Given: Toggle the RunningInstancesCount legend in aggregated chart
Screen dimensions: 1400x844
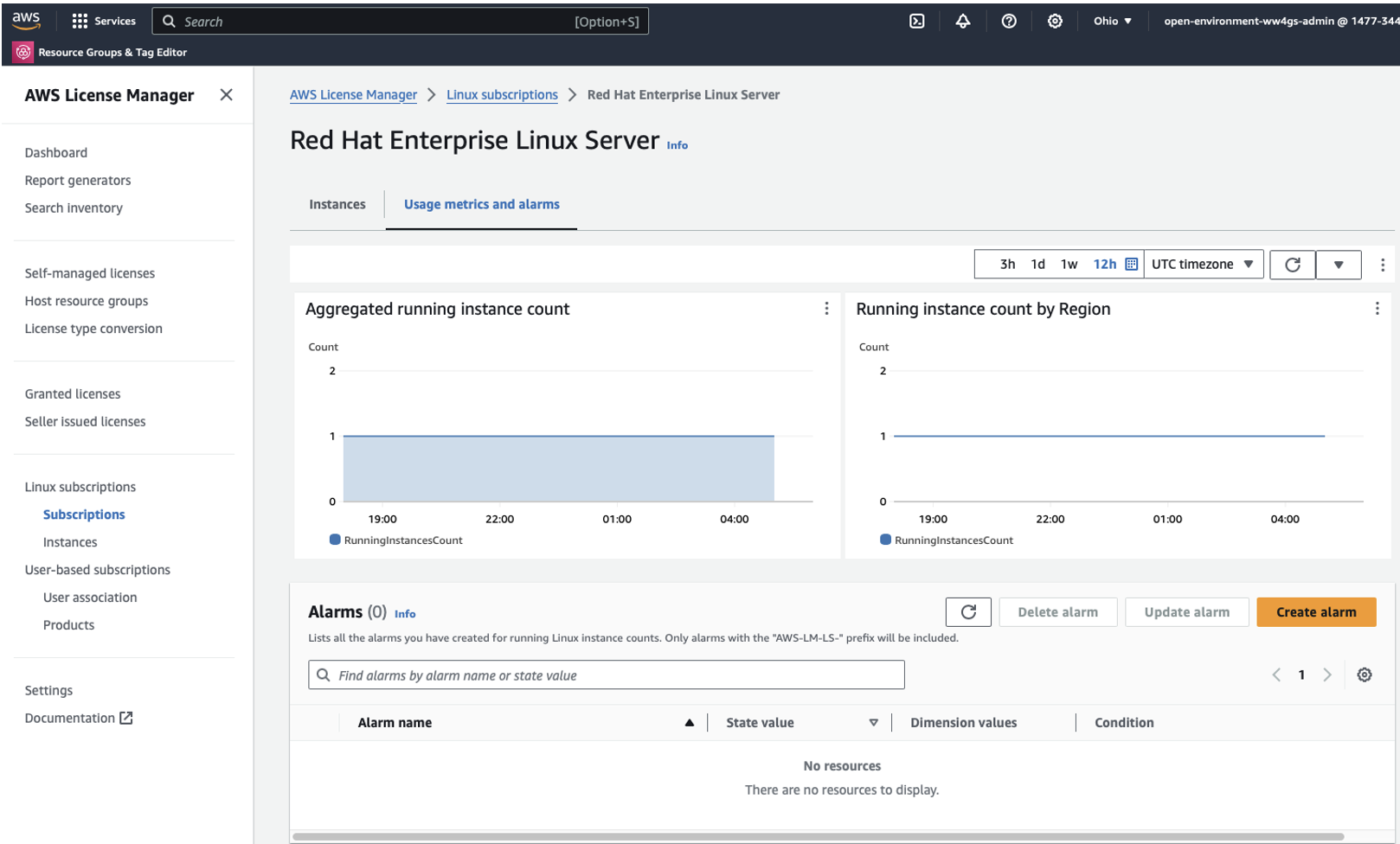Looking at the screenshot, I should 396,540.
